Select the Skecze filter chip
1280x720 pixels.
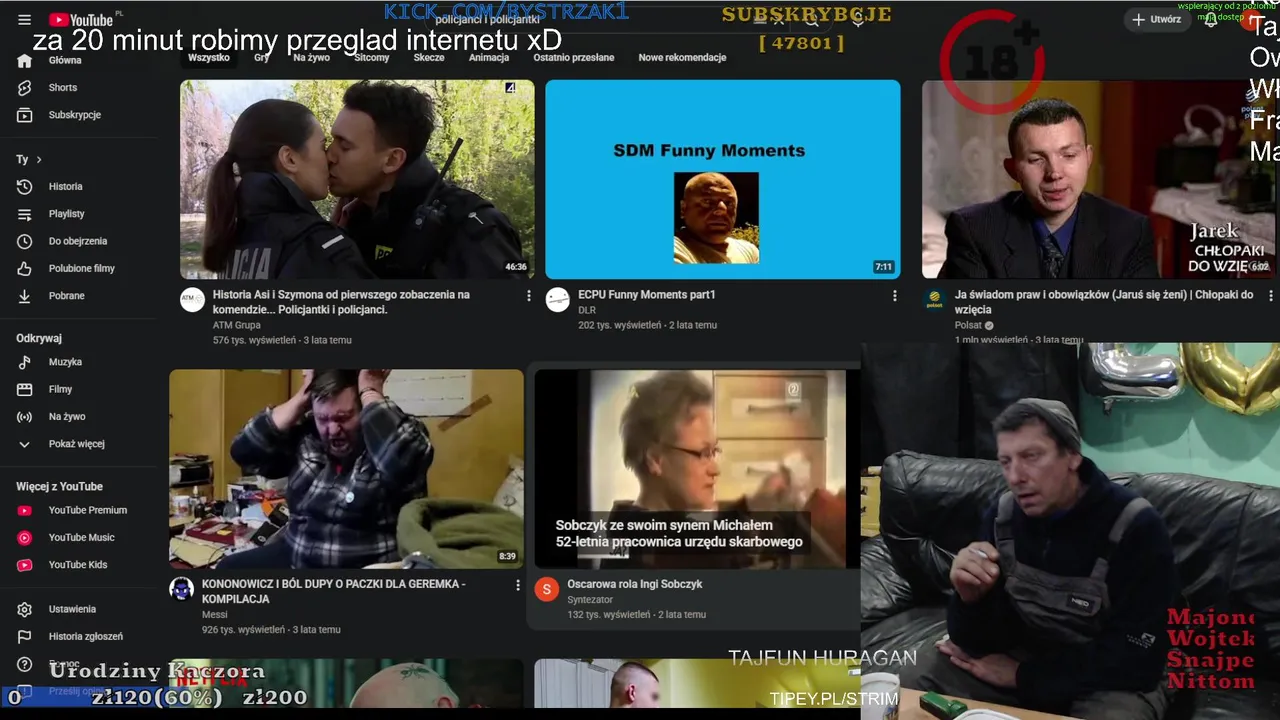[x=429, y=58]
